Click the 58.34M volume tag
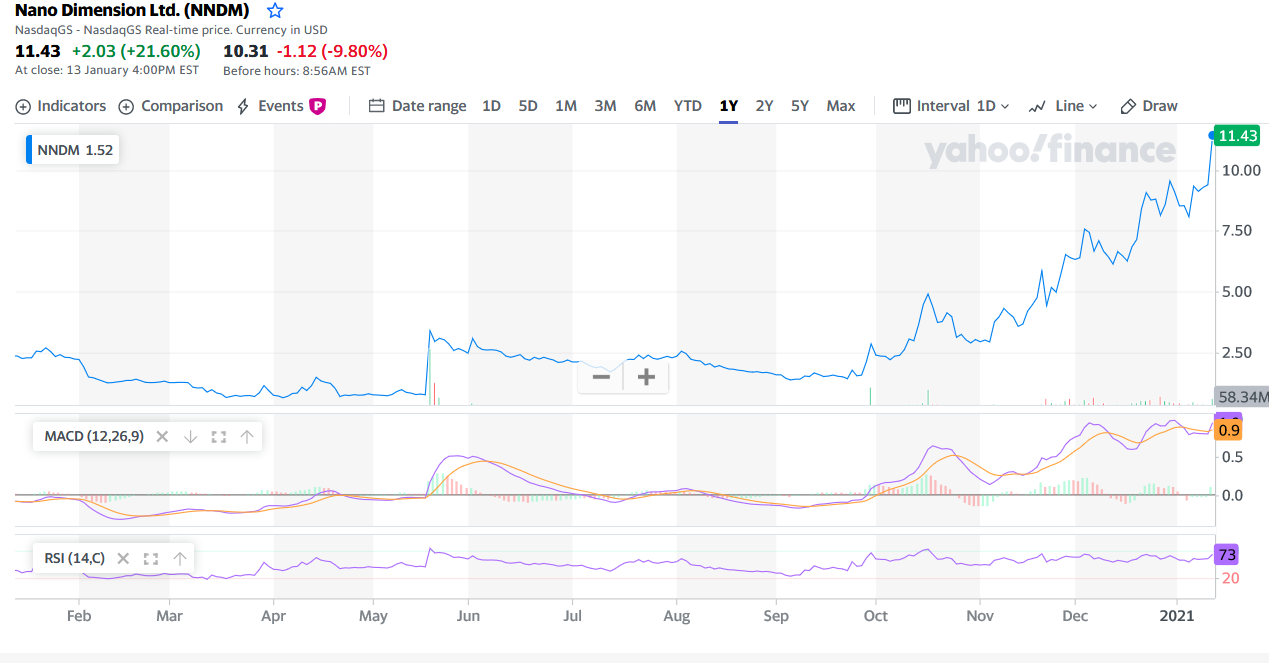This screenshot has width=1269, height=663. coord(1241,397)
